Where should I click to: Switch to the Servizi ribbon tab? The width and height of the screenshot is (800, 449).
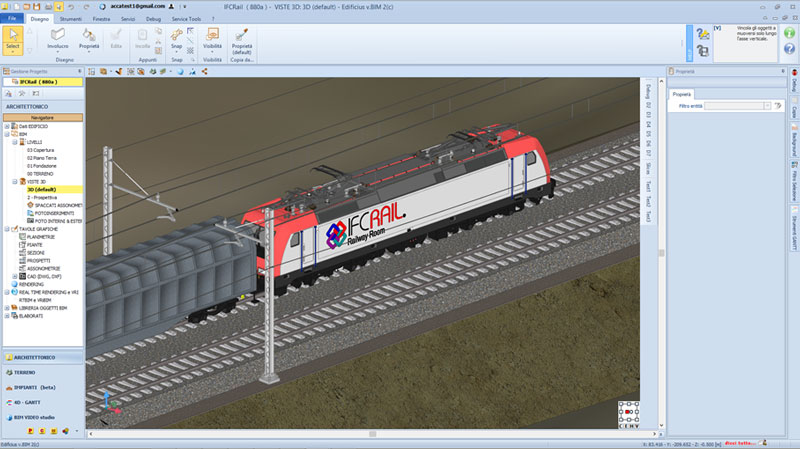tap(128, 19)
